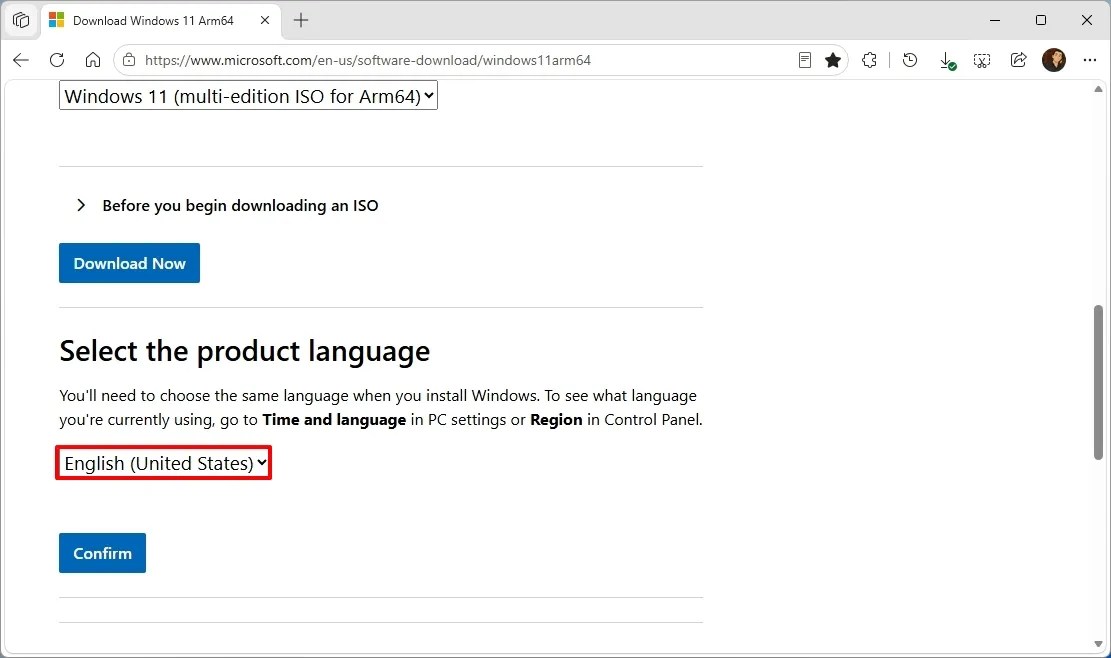
Task: Click the Confirm button
Action: 102,552
